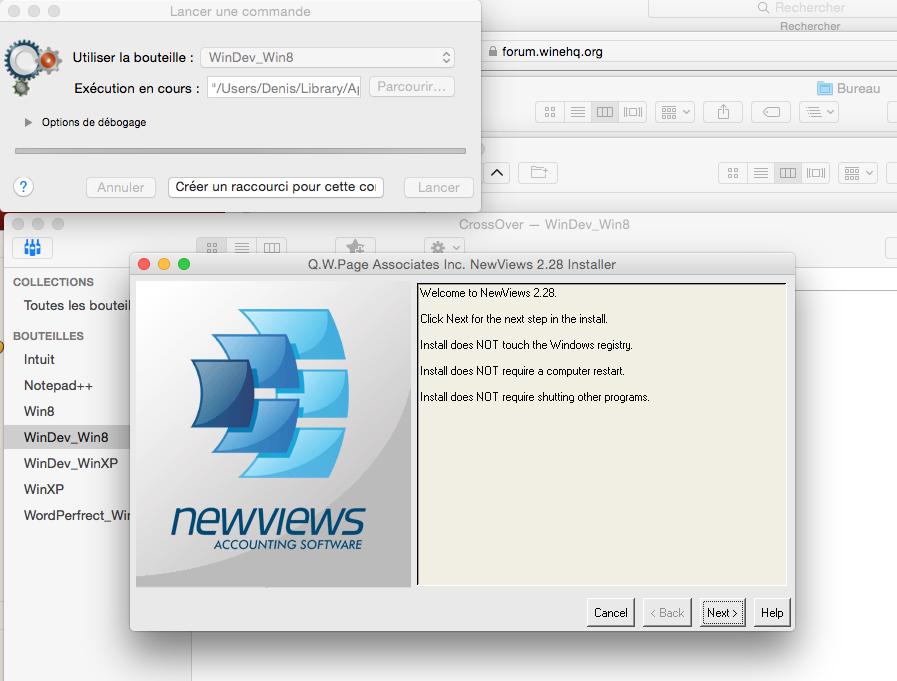Select the Win8 bottle
This screenshot has height=681, width=897.
point(39,411)
